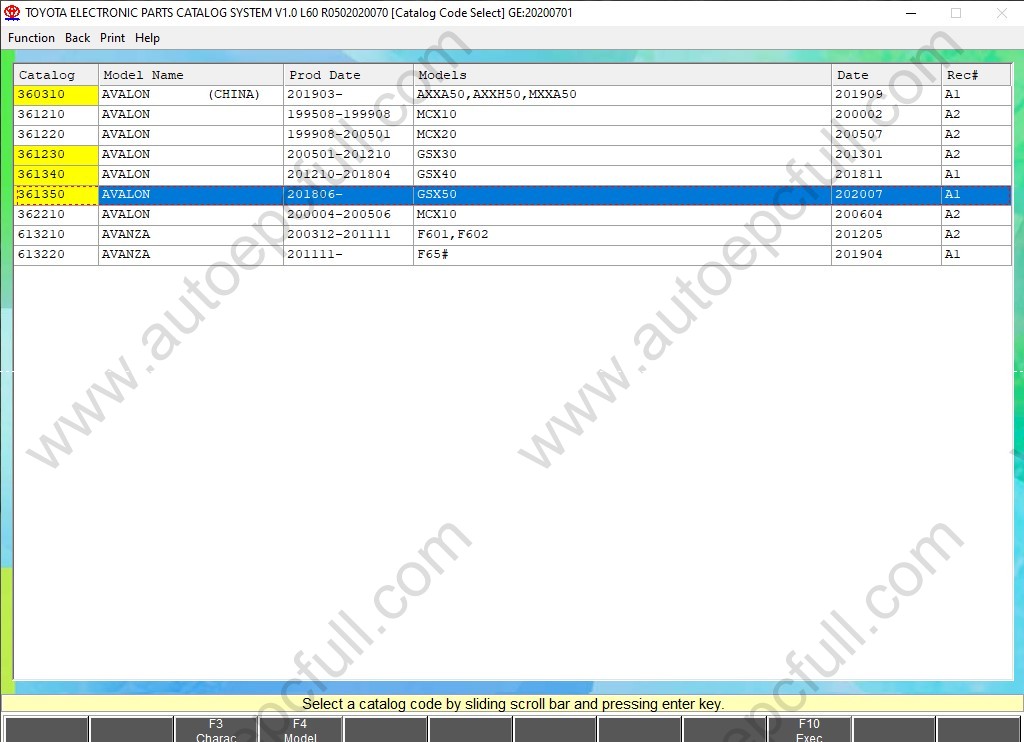Click Rec# A2 in row 361230
Image resolution: width=1024 pixels, height=742 pixels.
pyautogui.click(x=976, y=155)
